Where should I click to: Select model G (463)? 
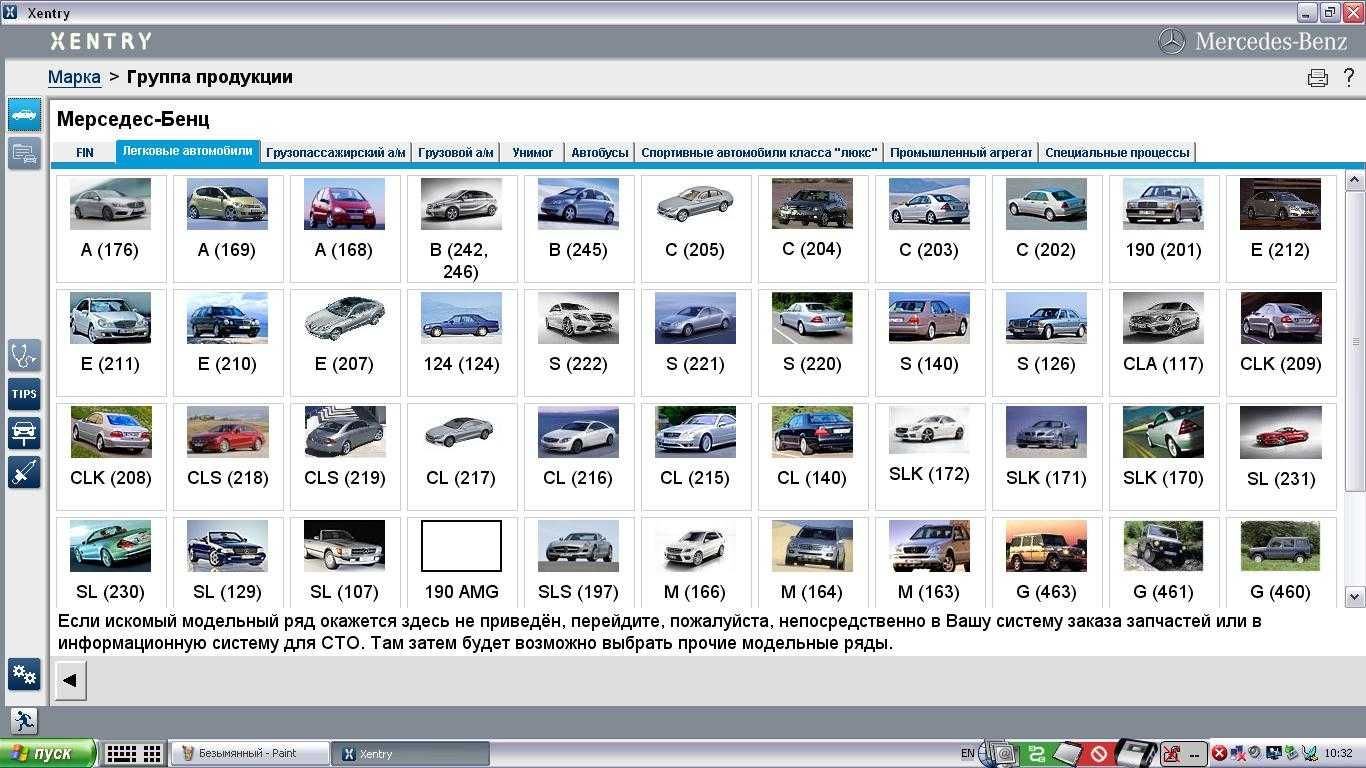(1046, 562)
